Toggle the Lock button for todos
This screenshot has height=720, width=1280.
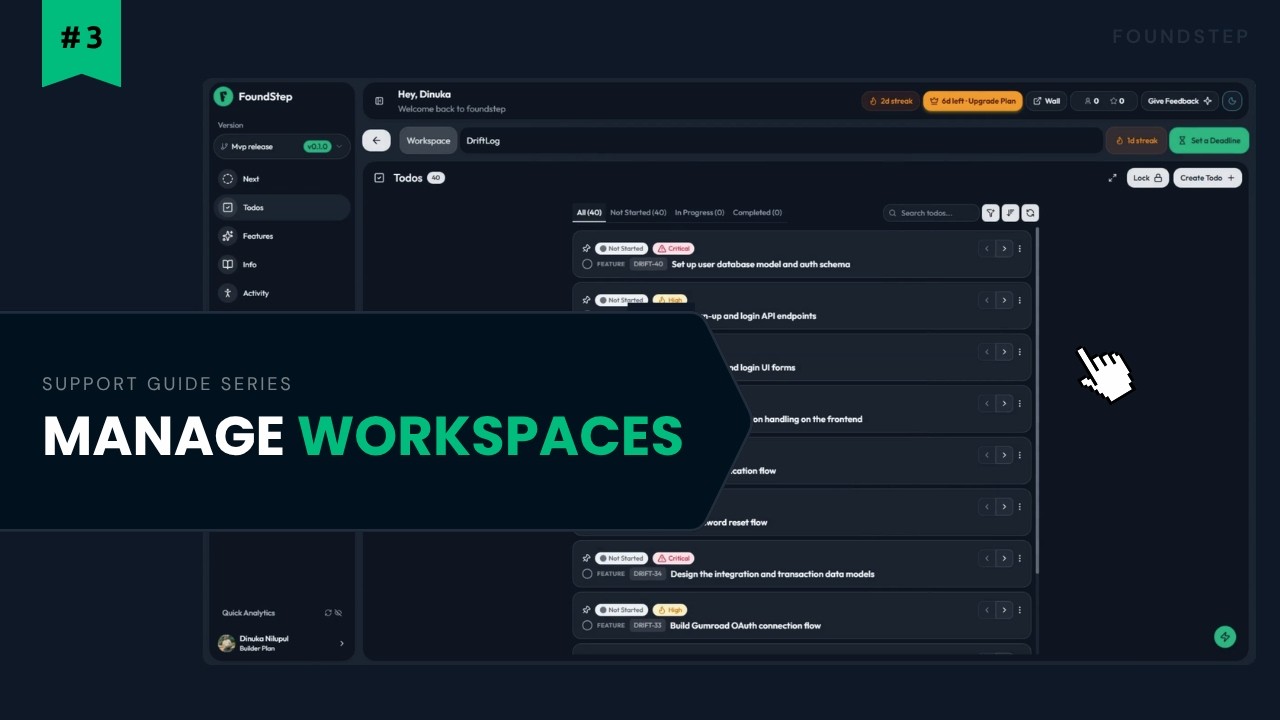[x=1148, y=178]
